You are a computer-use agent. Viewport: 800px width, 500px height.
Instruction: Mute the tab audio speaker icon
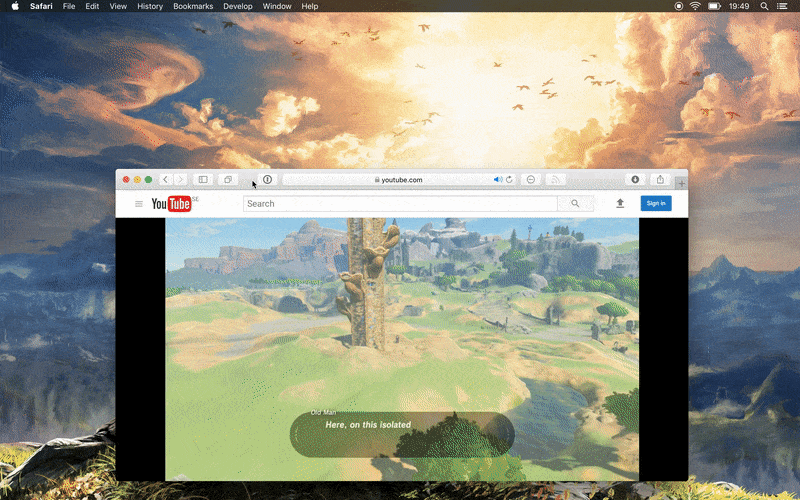(497, 180)
